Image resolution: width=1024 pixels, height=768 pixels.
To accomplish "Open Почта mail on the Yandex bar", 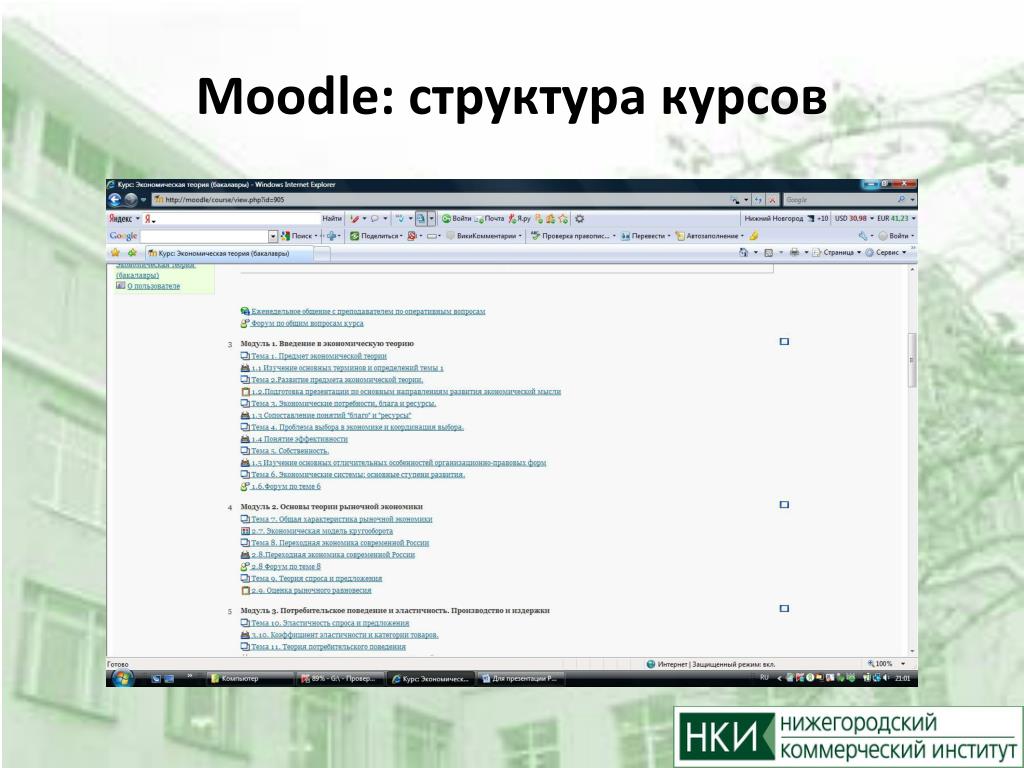I will [x=489, y=219].
